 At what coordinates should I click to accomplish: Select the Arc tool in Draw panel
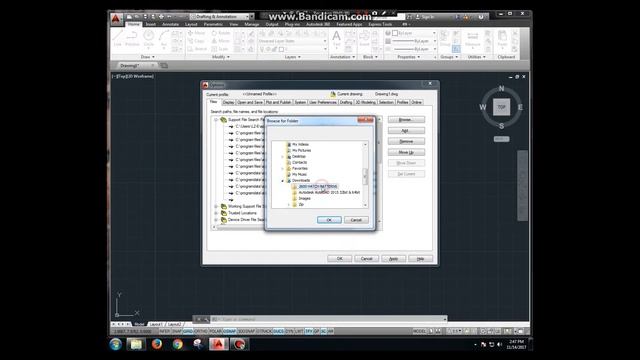tap(164, 40)
